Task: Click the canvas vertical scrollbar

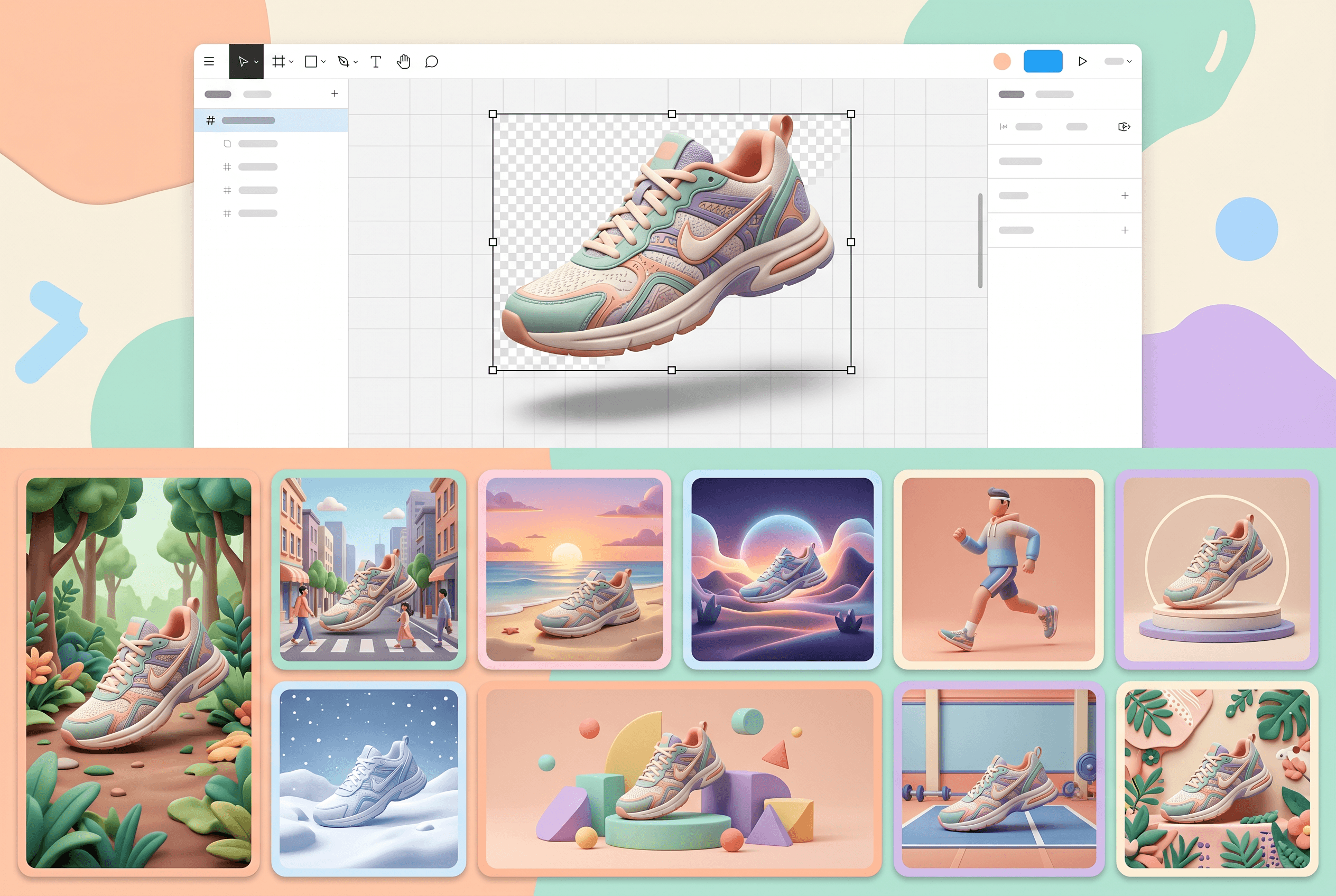Action: (980, 240)
